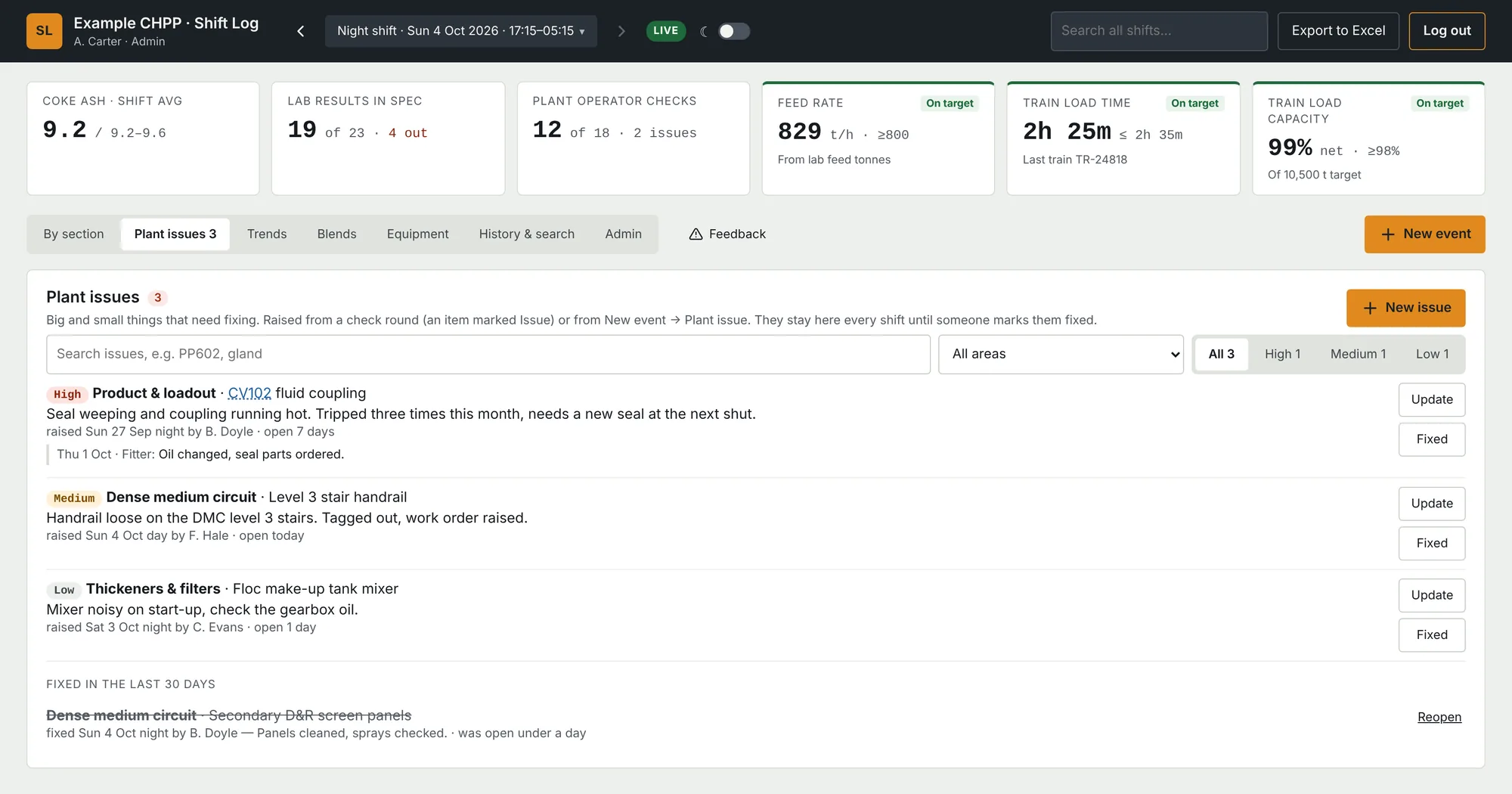Filter issues by Low 1
Viewport: 1512px width, 794px height.
click(1432, 354)
